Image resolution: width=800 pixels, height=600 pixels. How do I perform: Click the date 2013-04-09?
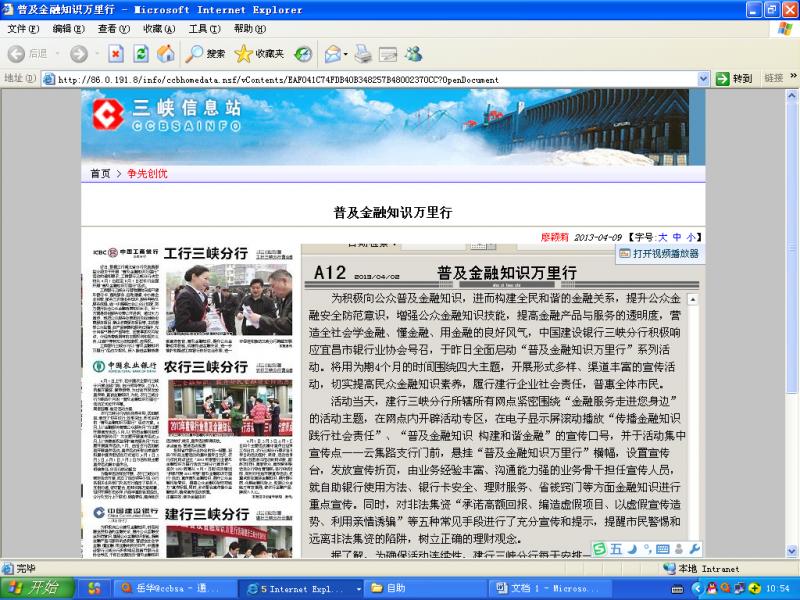pyautogui.click(x=598, y=237)
